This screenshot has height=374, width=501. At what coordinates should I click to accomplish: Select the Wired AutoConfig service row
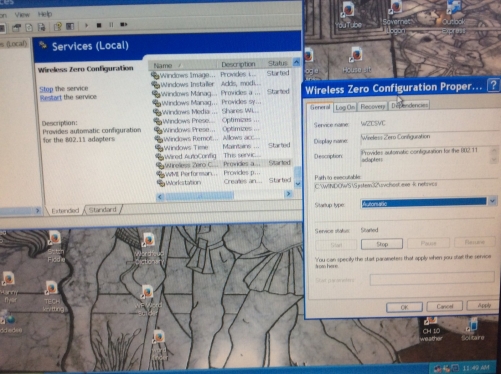[223, 156]
